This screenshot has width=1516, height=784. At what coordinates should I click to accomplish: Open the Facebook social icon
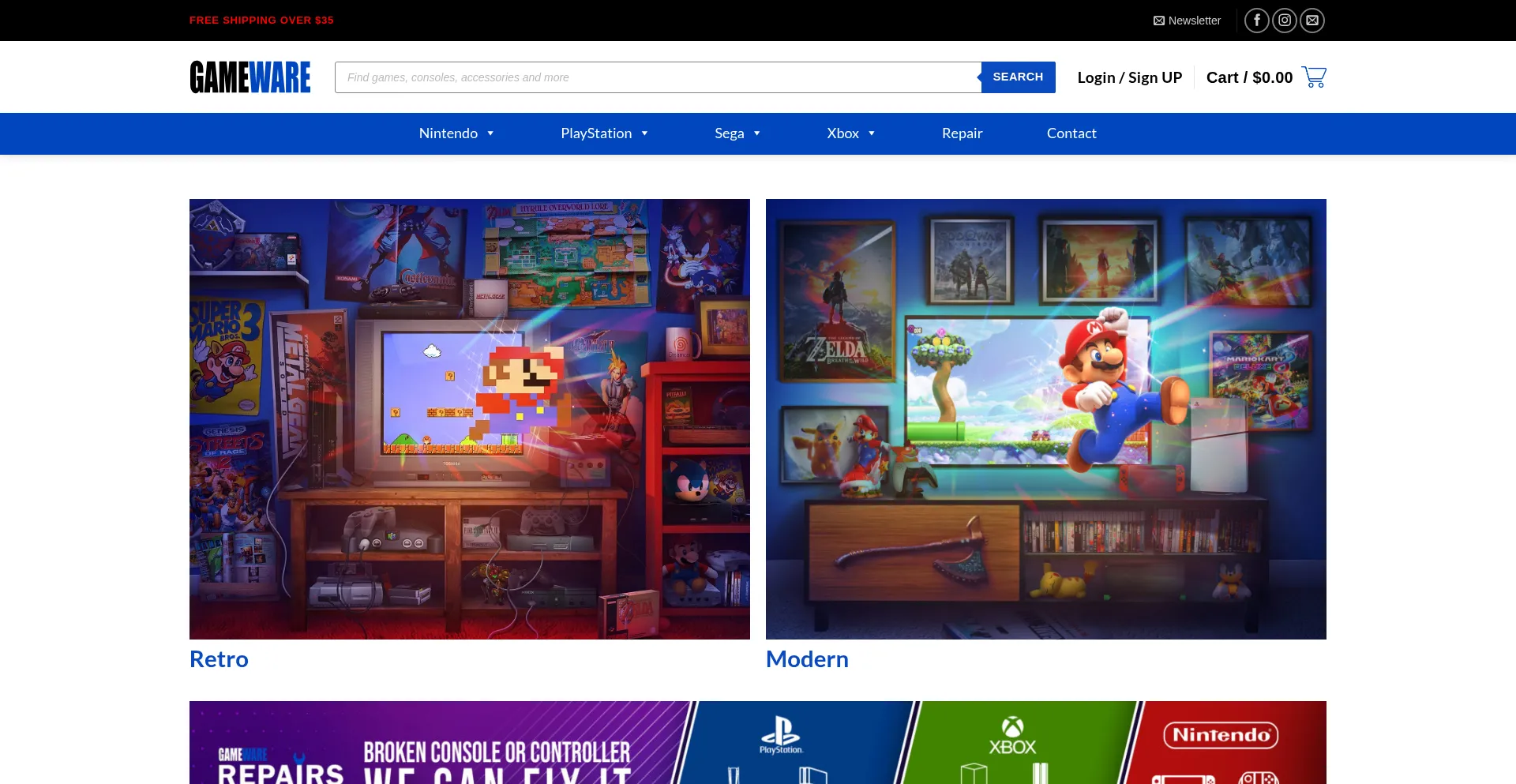(x=1257, y=21)
